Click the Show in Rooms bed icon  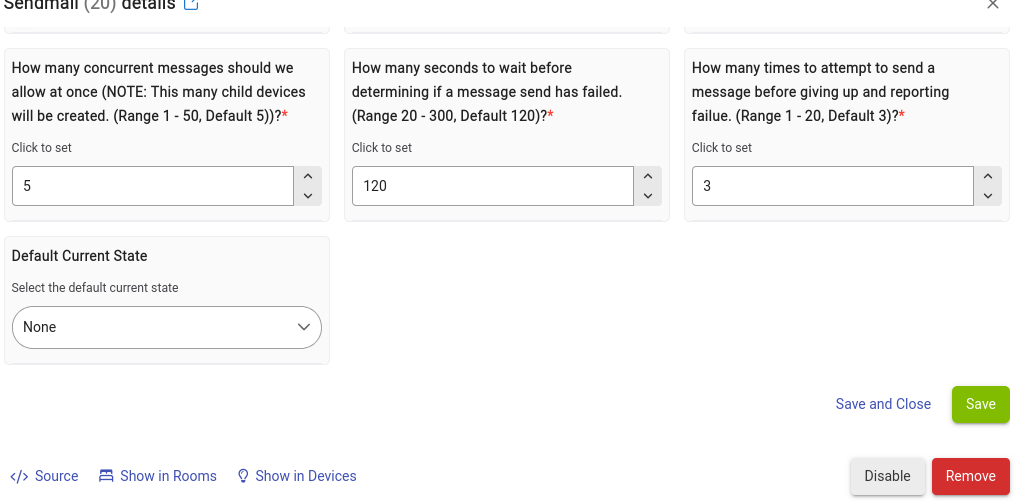click(106, 476)
